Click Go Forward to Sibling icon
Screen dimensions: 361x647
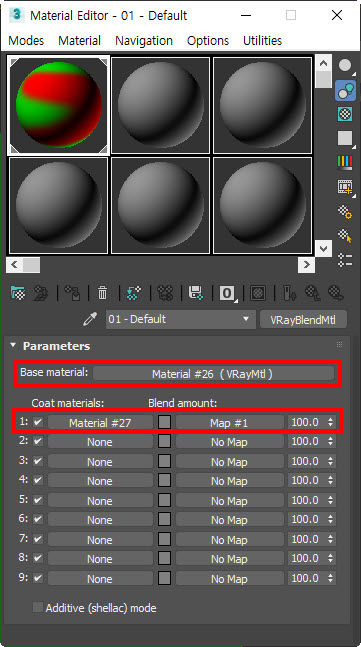pyautogui.click(x=336, y=293)
